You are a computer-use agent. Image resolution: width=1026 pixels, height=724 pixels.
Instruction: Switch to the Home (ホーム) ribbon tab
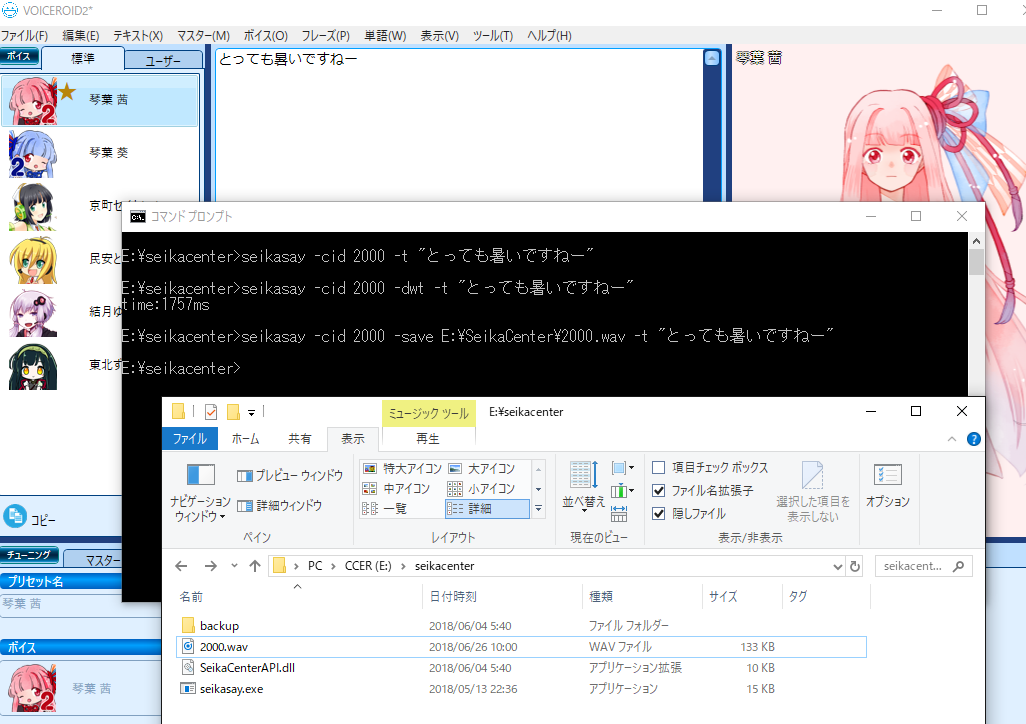tap(245, 438)
